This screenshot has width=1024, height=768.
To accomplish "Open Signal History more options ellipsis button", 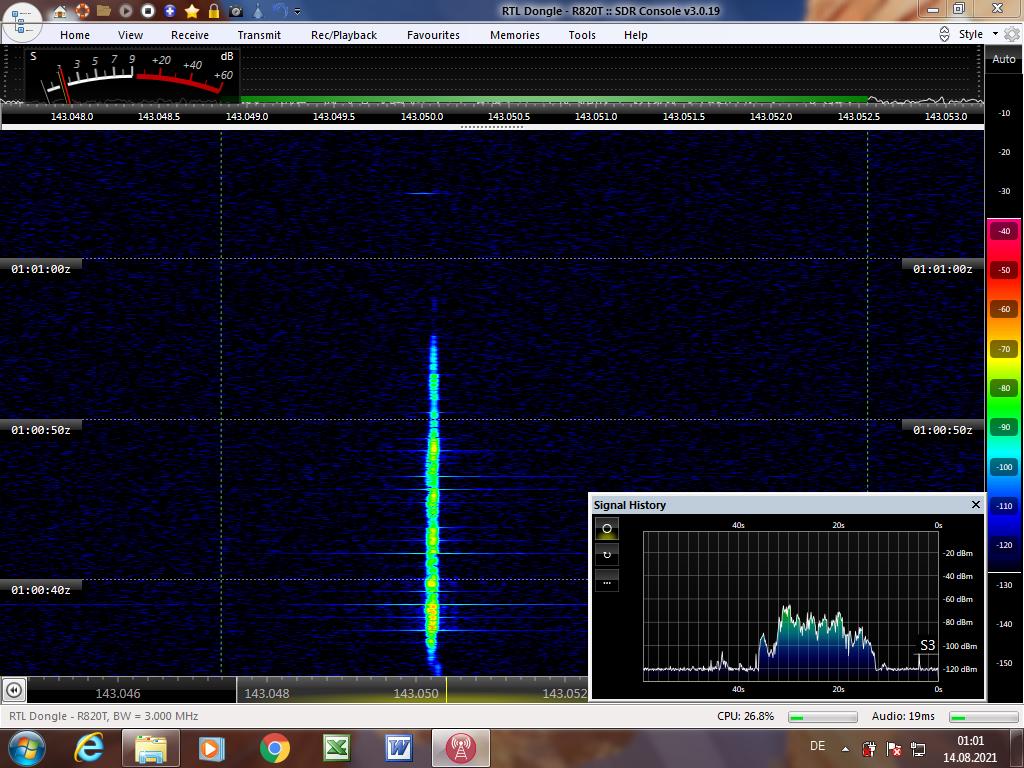I will coord(607,581).
